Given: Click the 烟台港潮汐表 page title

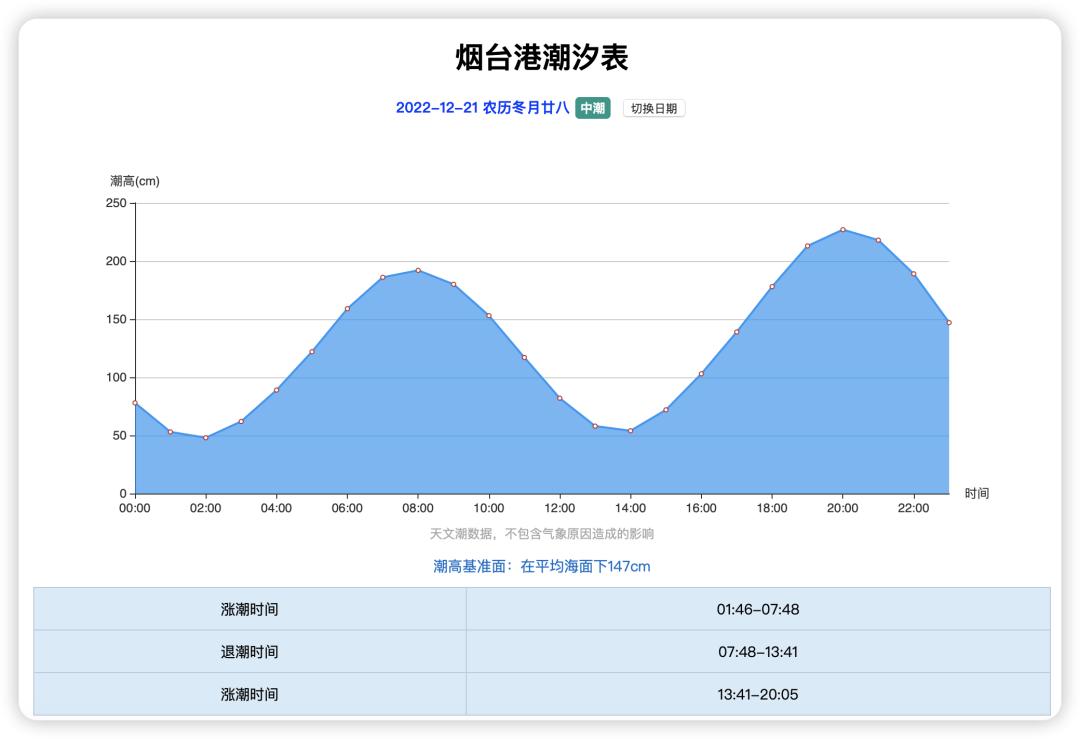Looking at the screenshot, I should 540,58.
